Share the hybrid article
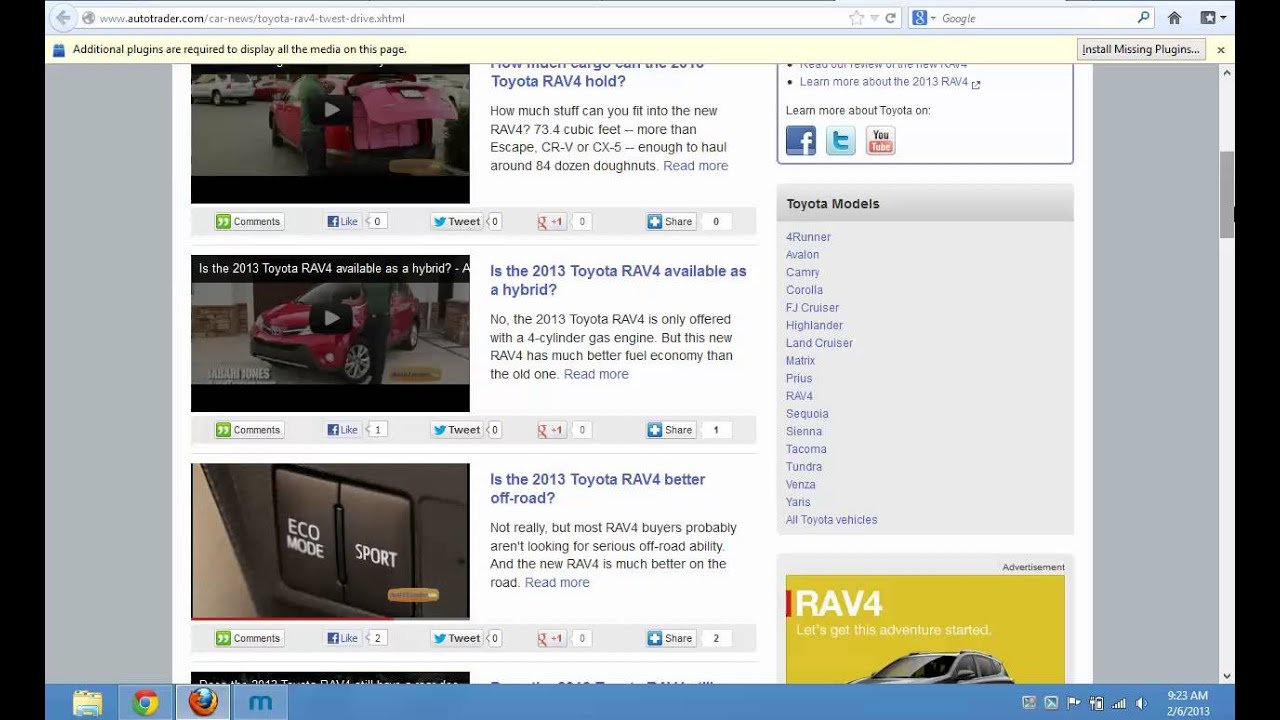This screenshot has width=1280, height=720. 670,430
